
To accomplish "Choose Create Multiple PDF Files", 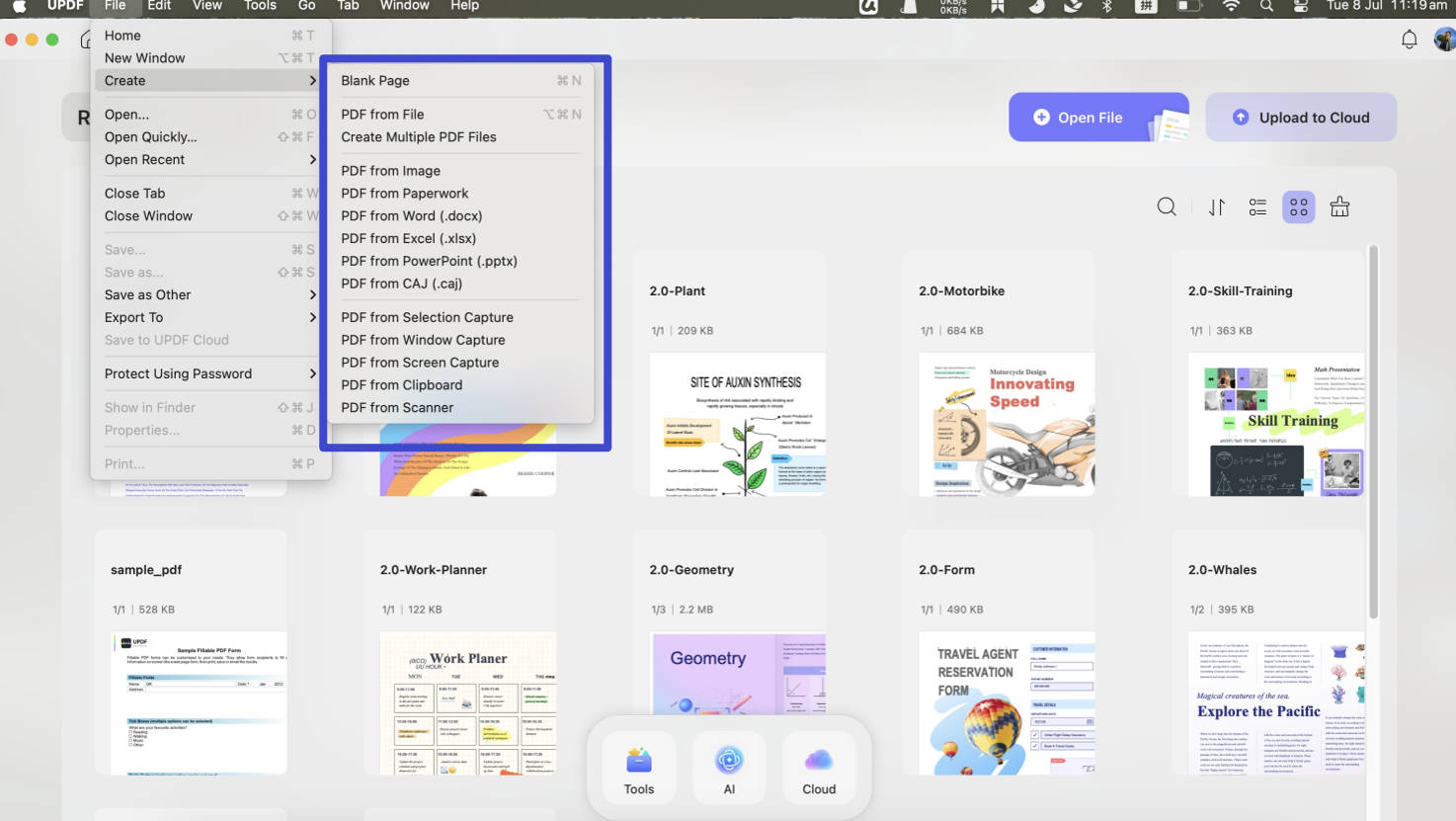I will 460,137.
